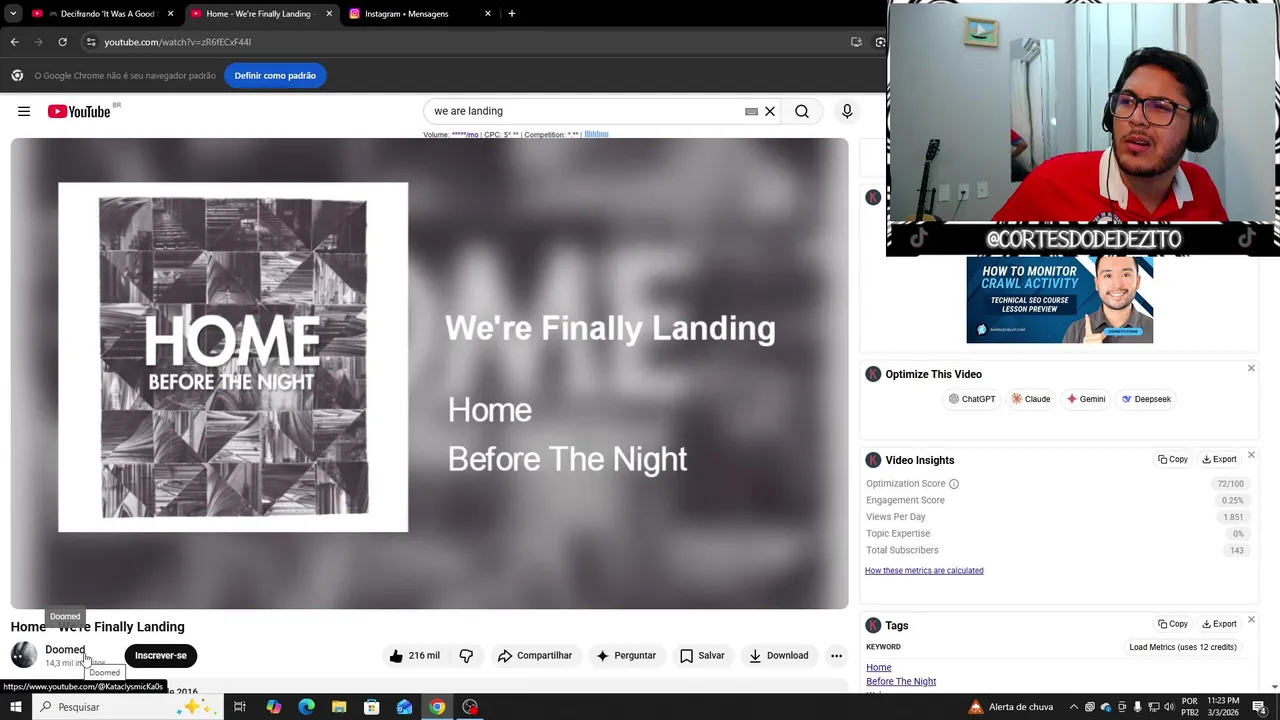Export the Video Insights data

[x=1219, y=460]
